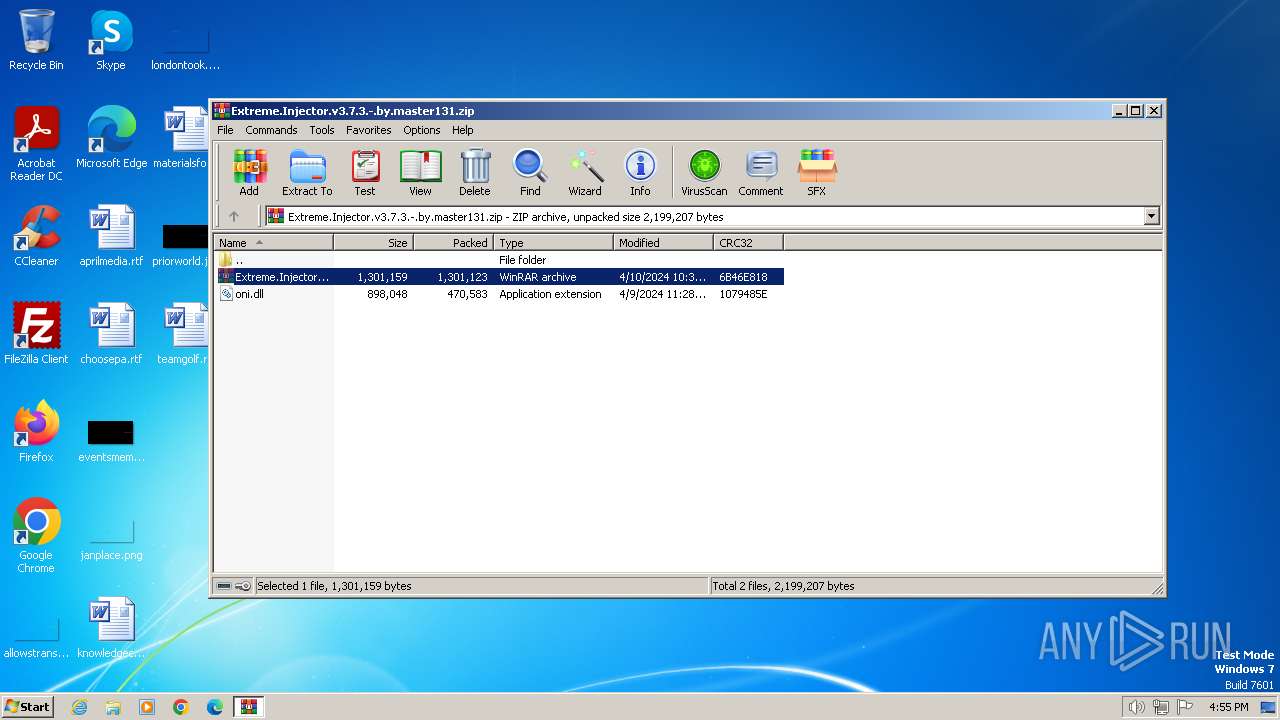1280x720 pixels.
Task: Sort by the Type column header
Action: pyautogui.click(x=554, y=243)
